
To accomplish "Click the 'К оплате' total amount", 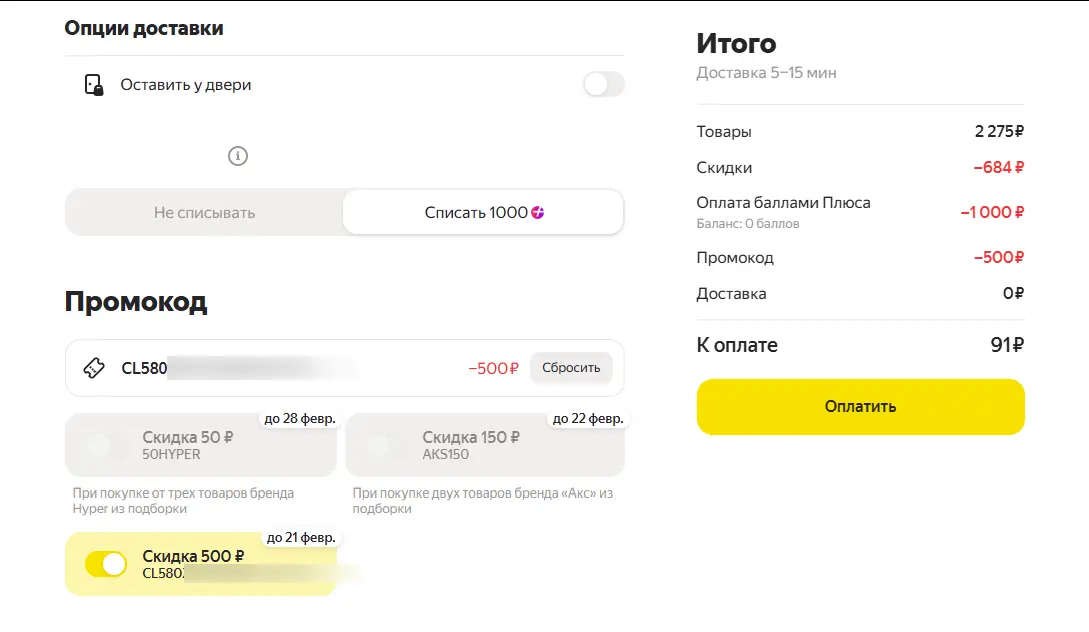I will click(x=1007, y=345).
